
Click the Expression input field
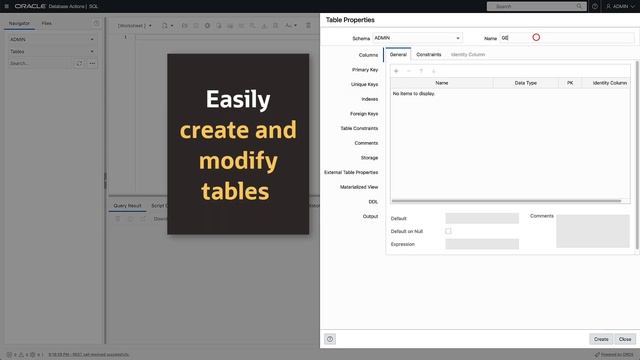click(482, 244)
